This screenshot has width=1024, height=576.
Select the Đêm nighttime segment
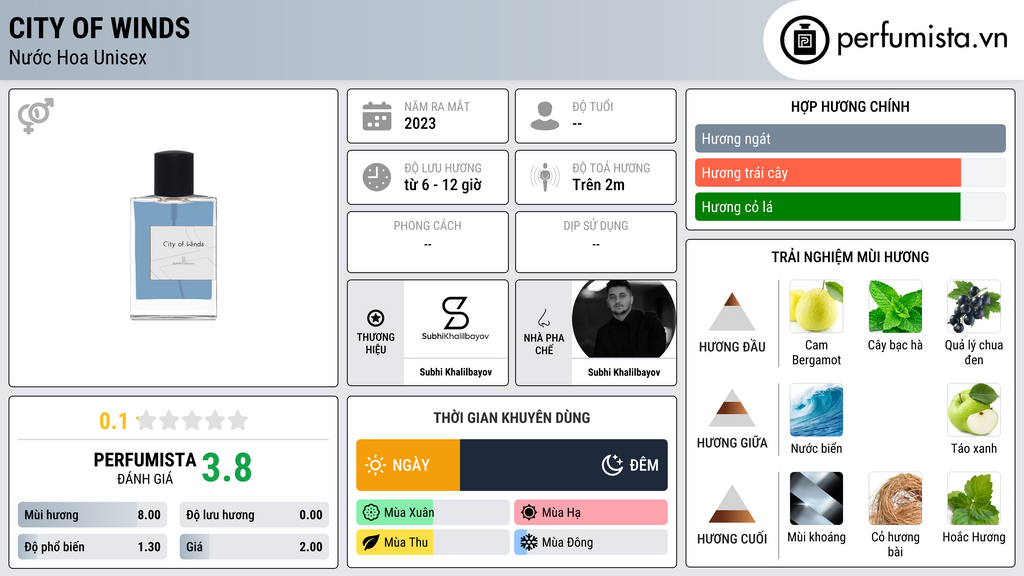click(x=564, y=465)
